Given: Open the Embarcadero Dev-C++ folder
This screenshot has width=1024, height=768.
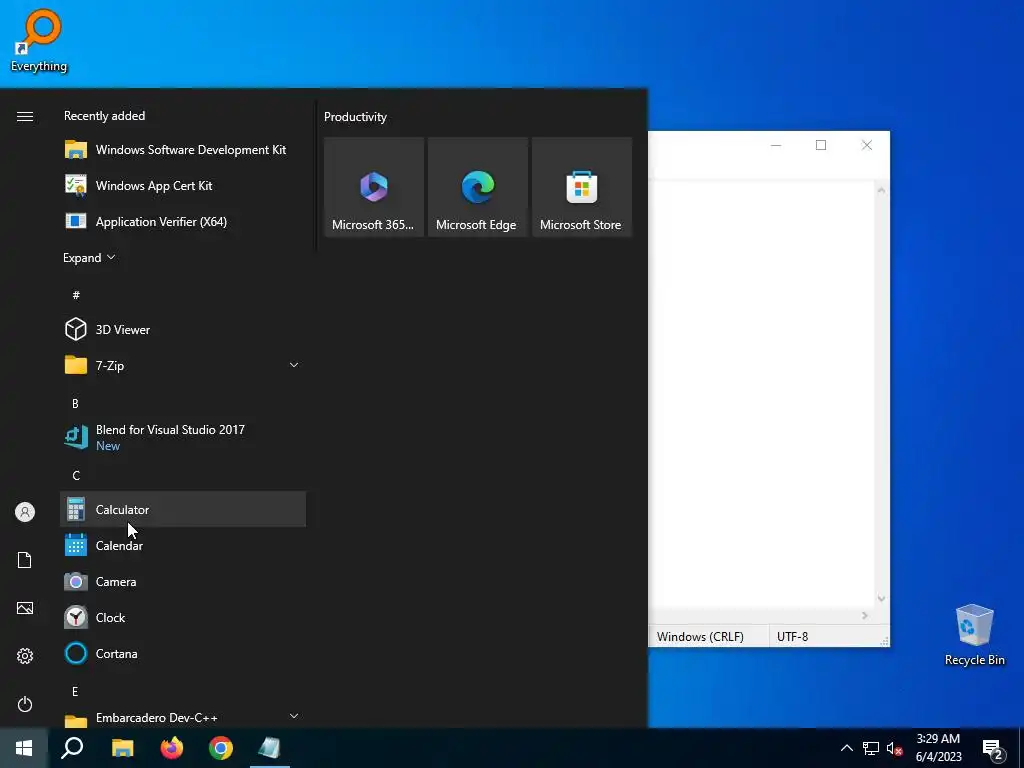Looking at the screenshot, I should tap(183, 717).
